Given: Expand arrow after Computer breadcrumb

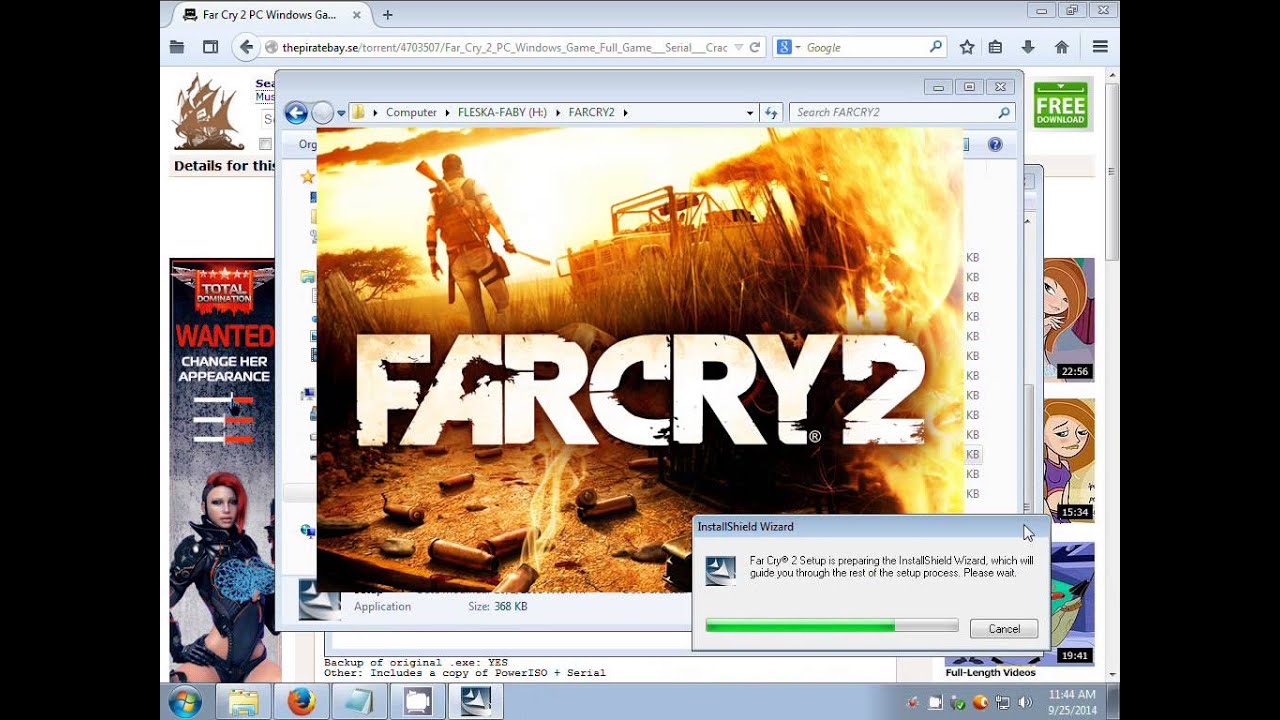Looking at the screenshot, I should pos(447,113).
